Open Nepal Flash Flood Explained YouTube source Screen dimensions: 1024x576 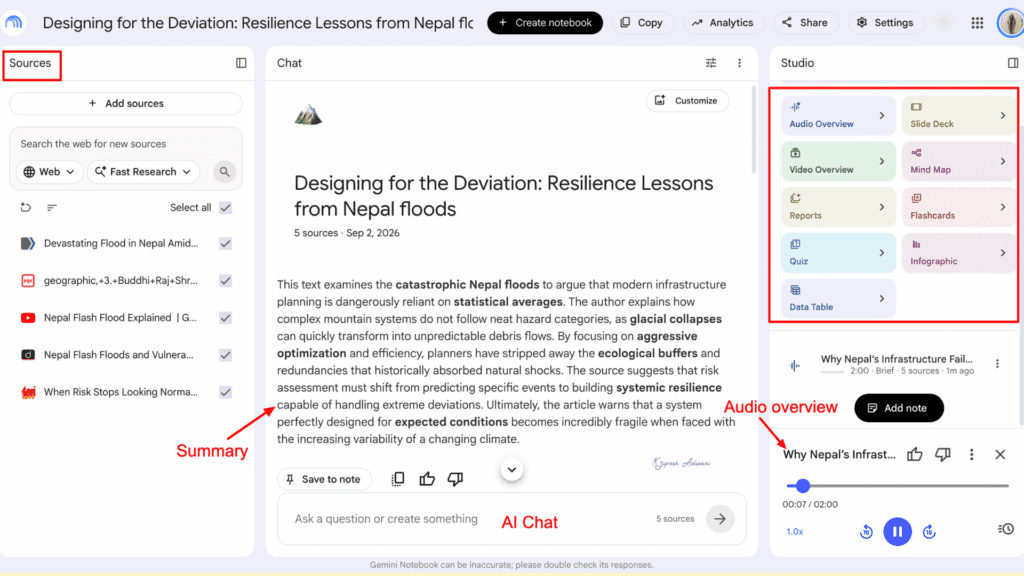click(x=121, y=318)
